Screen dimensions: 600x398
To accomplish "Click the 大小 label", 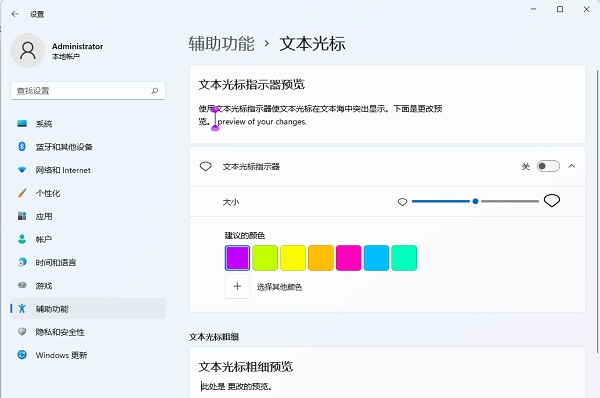I will [x=231, y=202].
